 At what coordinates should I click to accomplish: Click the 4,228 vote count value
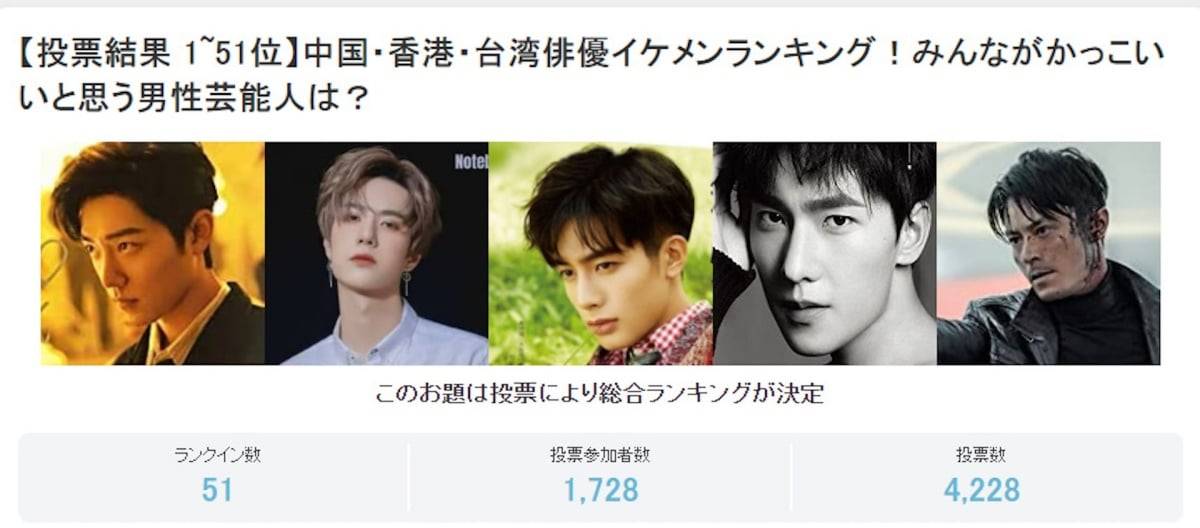tap(981, 490)
